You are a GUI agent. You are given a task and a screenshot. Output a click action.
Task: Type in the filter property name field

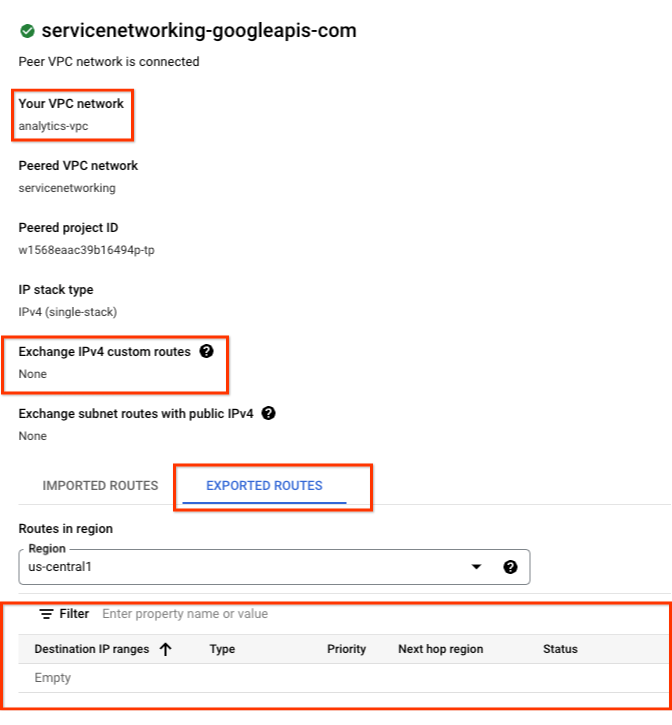pyautogui.click(x=300, y=614)
